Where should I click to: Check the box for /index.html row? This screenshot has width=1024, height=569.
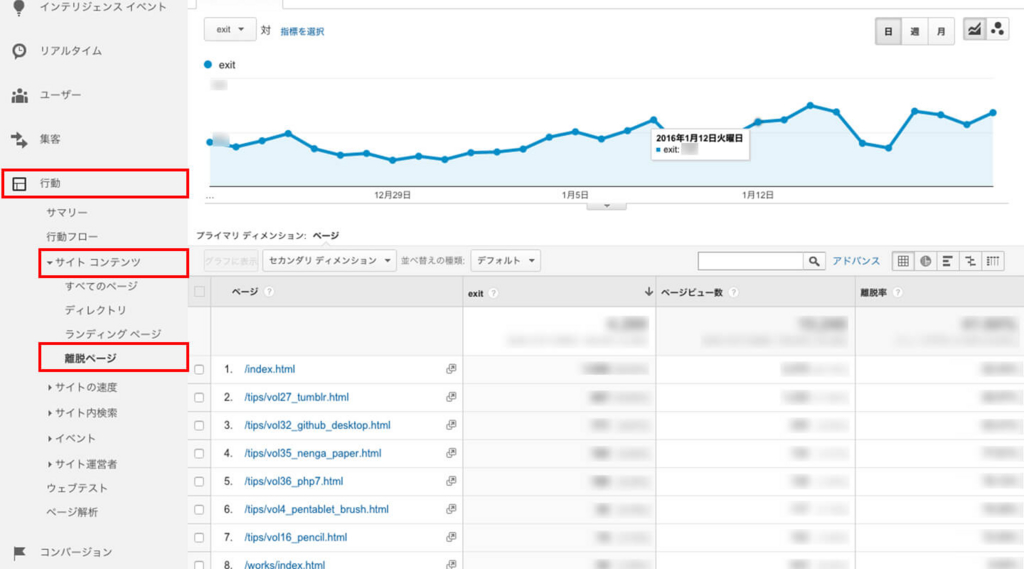(199, 370)
